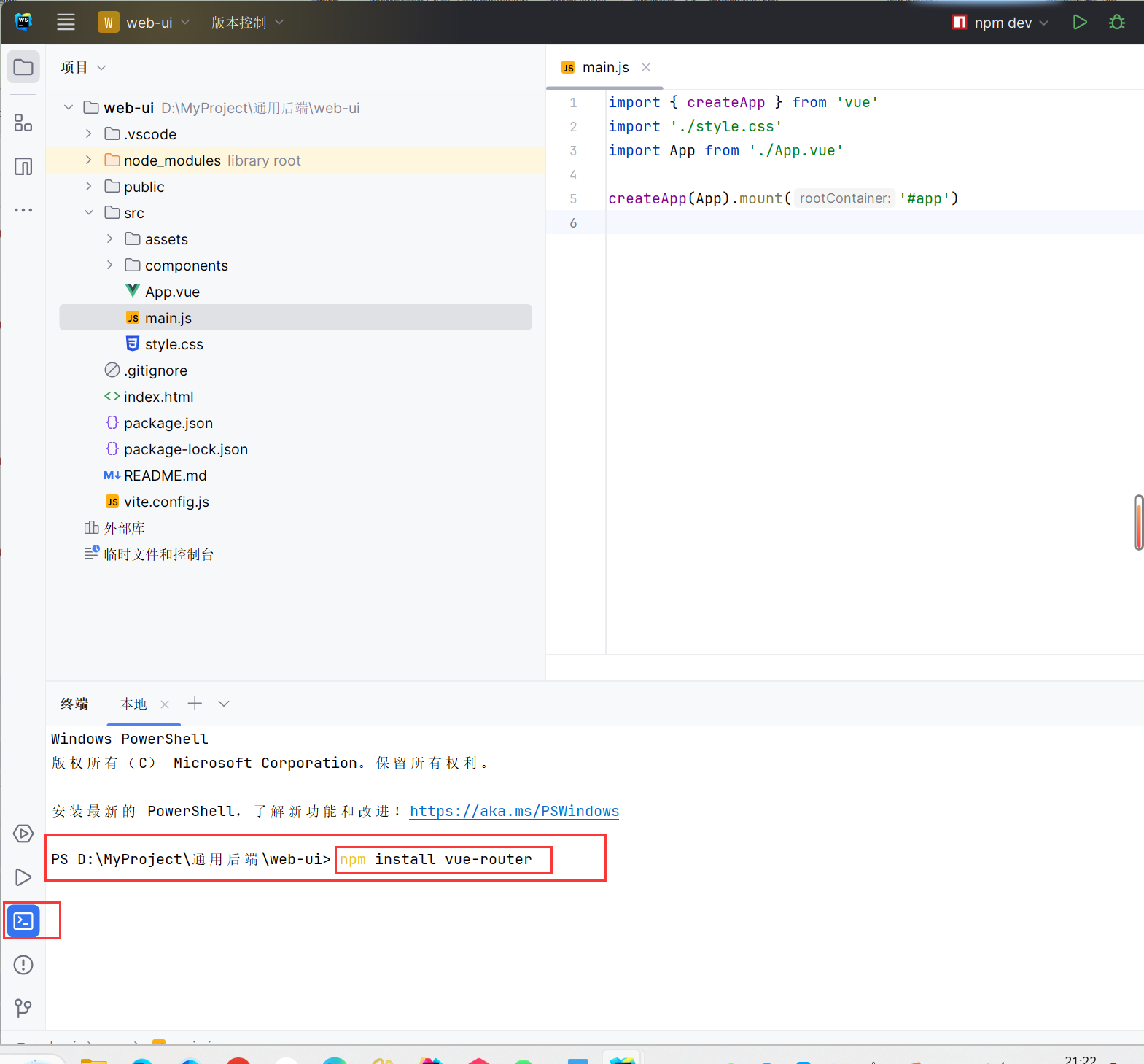Select 临时文件和控制台 node
The width and height of the screenshot is (1144, 1064).
[x=158, y=554]
